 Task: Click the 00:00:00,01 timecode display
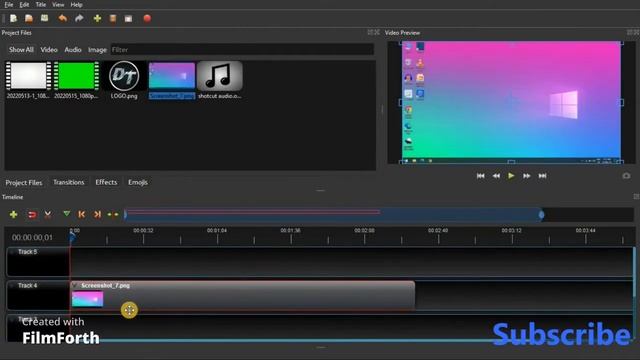(32, 238)
